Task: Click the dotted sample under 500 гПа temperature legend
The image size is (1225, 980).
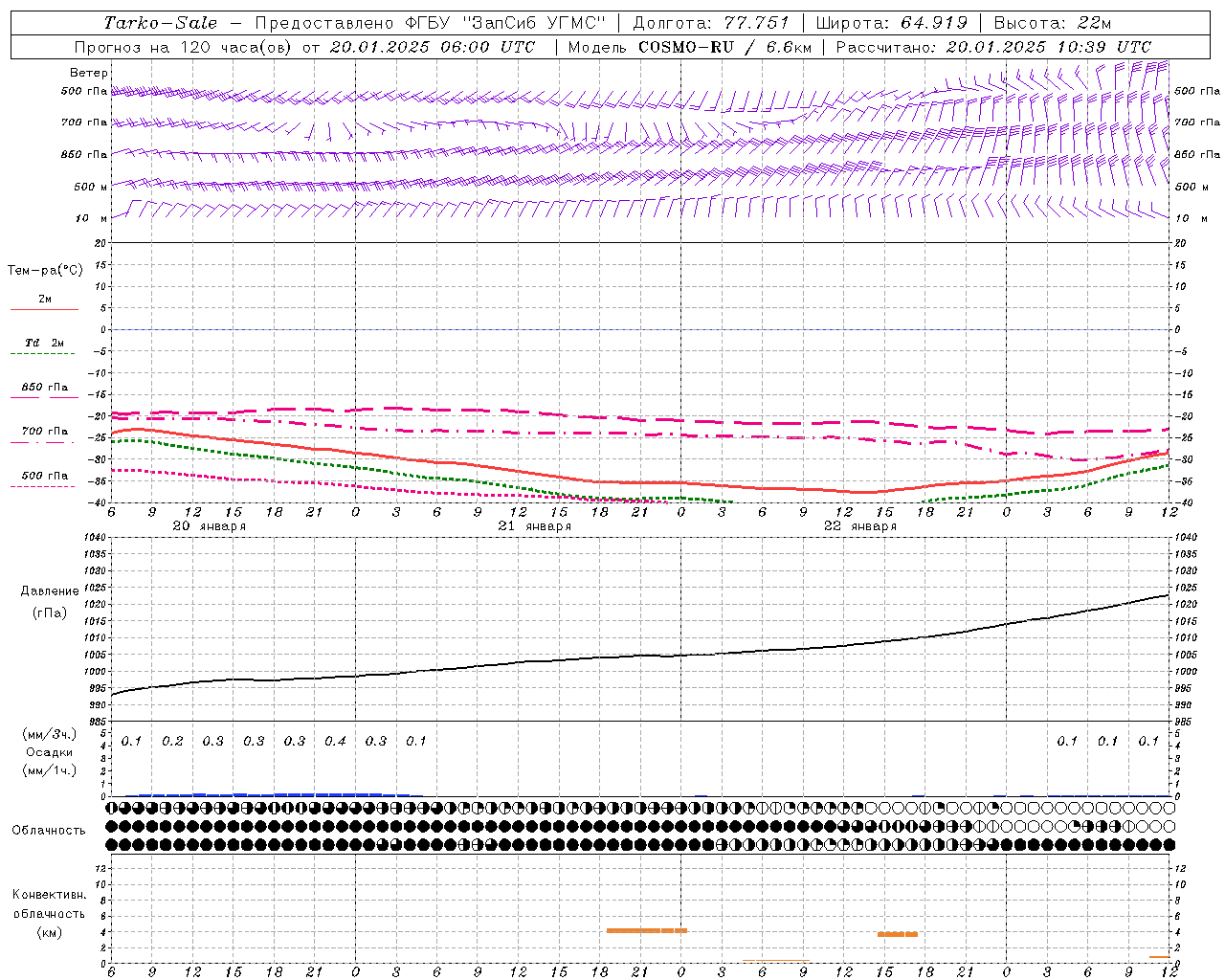Action: tap(42, 486)
